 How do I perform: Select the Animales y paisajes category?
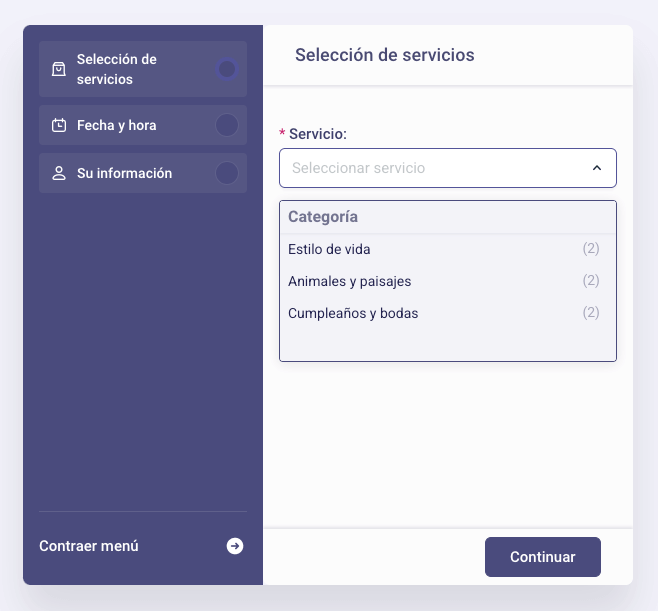tap(448, 281)
